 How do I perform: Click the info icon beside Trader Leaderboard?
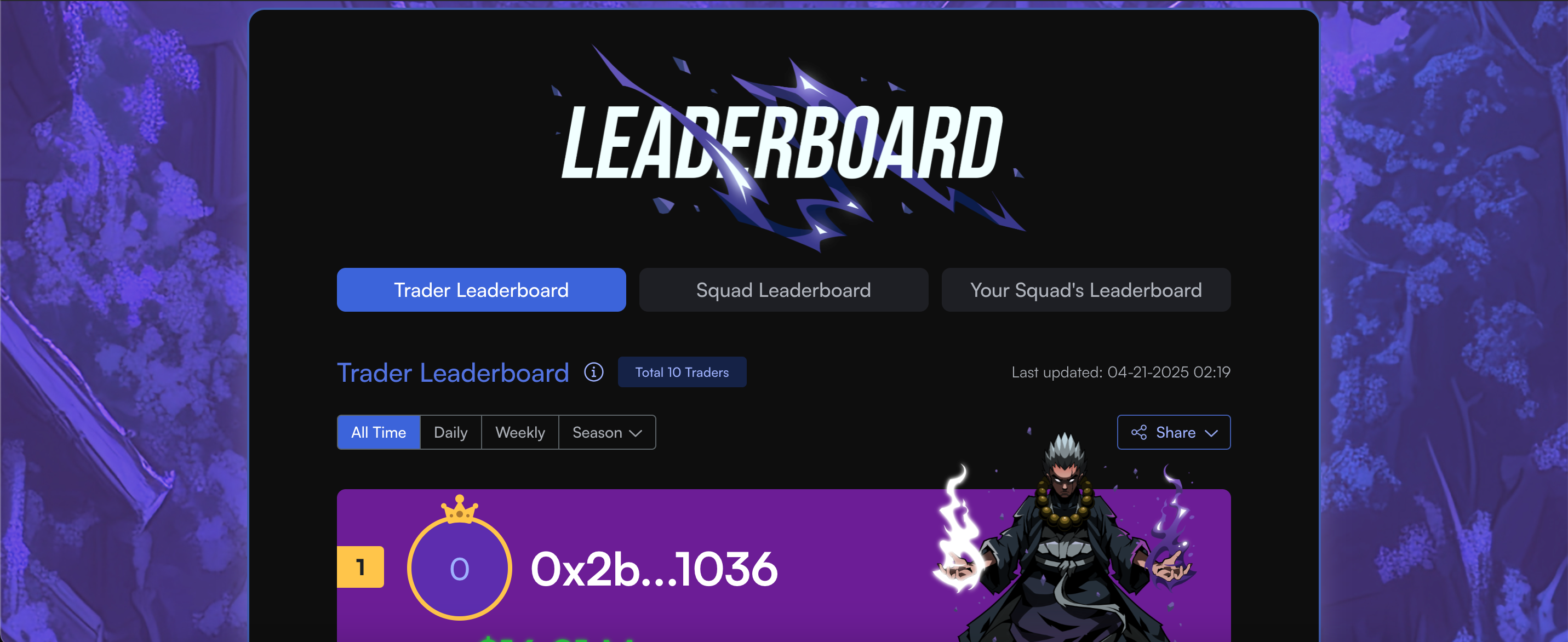coord(593,372)
